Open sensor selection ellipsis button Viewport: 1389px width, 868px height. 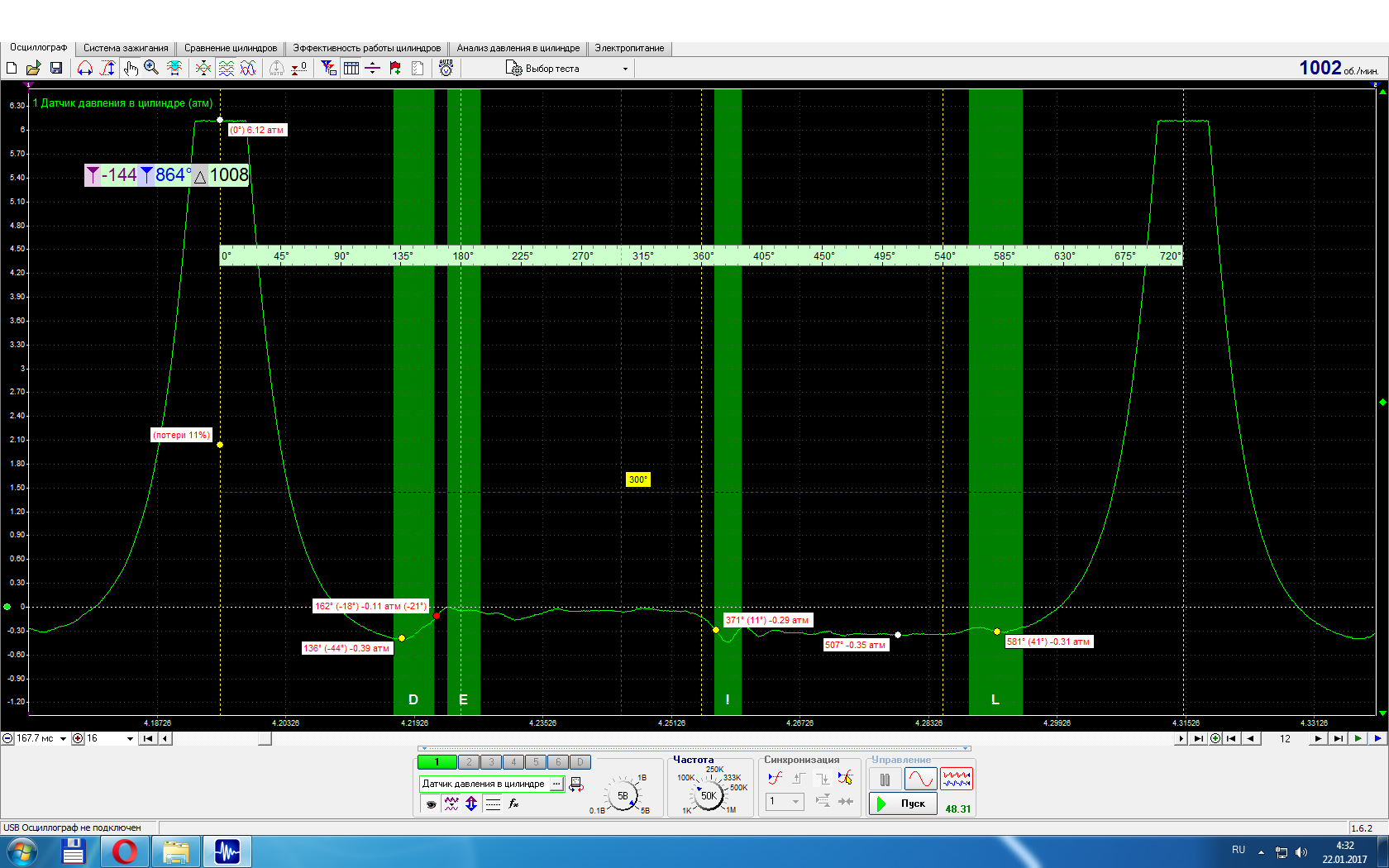pos(556,784)
